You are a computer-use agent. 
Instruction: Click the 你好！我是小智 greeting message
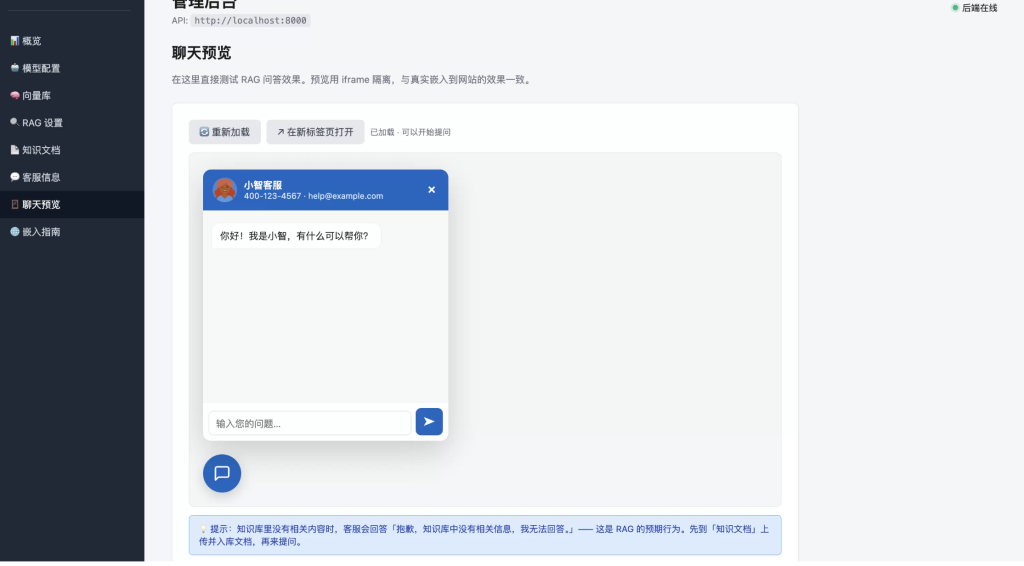click(295, 236)
